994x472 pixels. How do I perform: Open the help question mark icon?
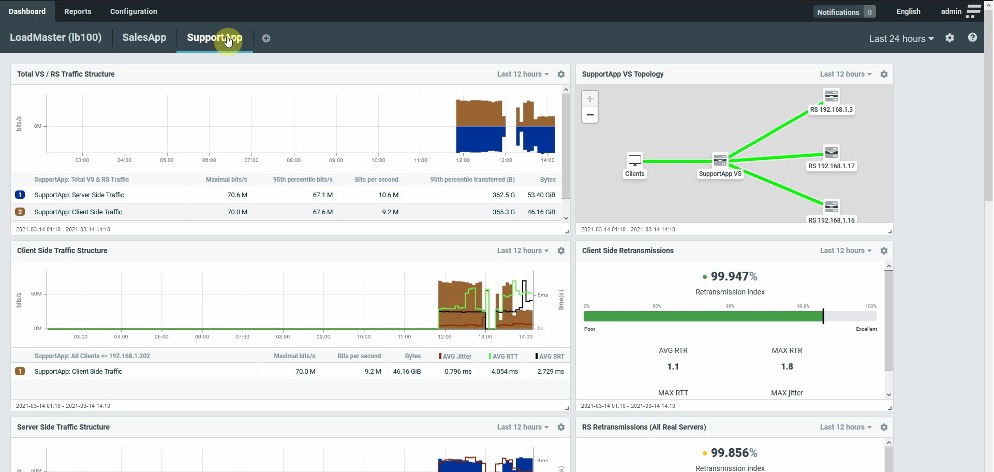pyautogui.click(x=972, y=38)
